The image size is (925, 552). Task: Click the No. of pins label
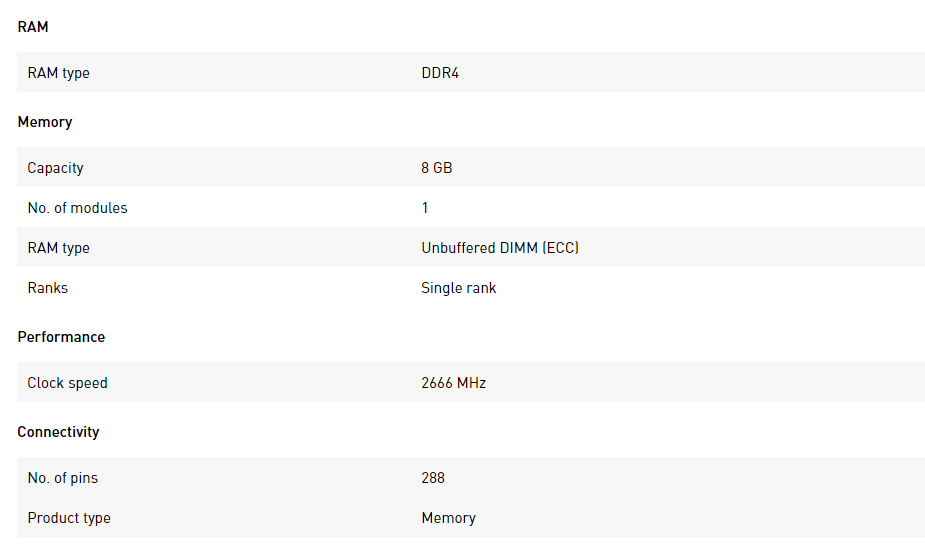click(x=63, y=478)
